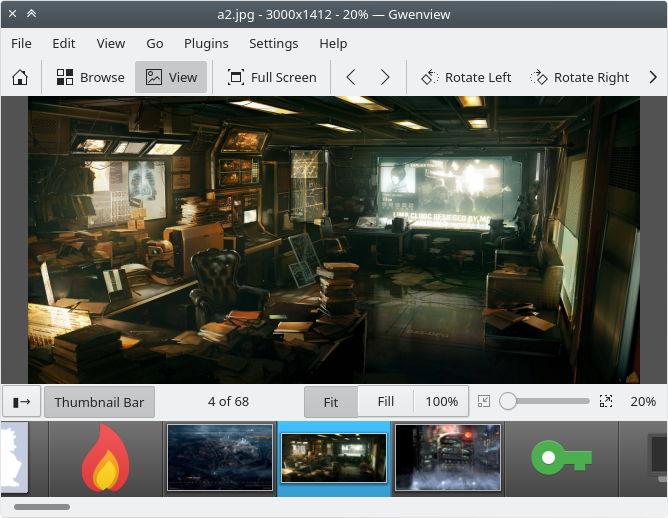Open the Help menu
The image size is (668, 518).
coord(333,43)
